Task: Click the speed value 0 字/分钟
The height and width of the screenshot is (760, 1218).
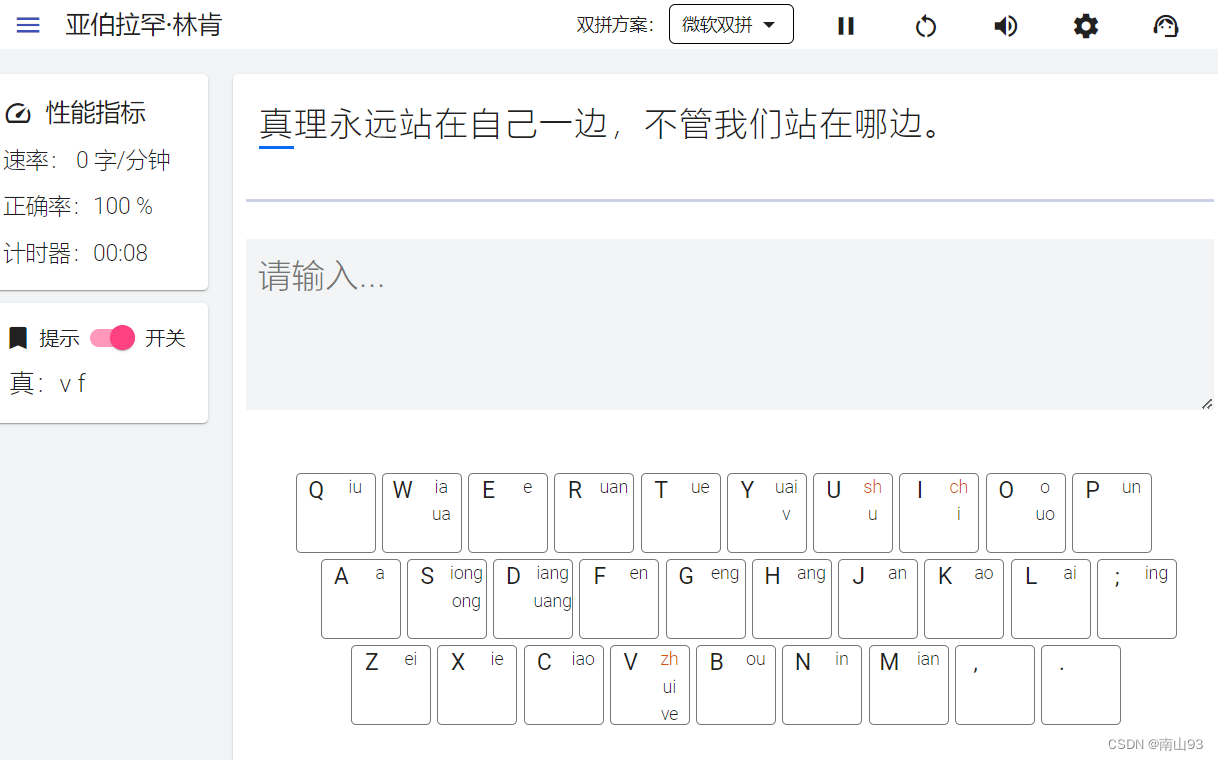Action: 123,160
